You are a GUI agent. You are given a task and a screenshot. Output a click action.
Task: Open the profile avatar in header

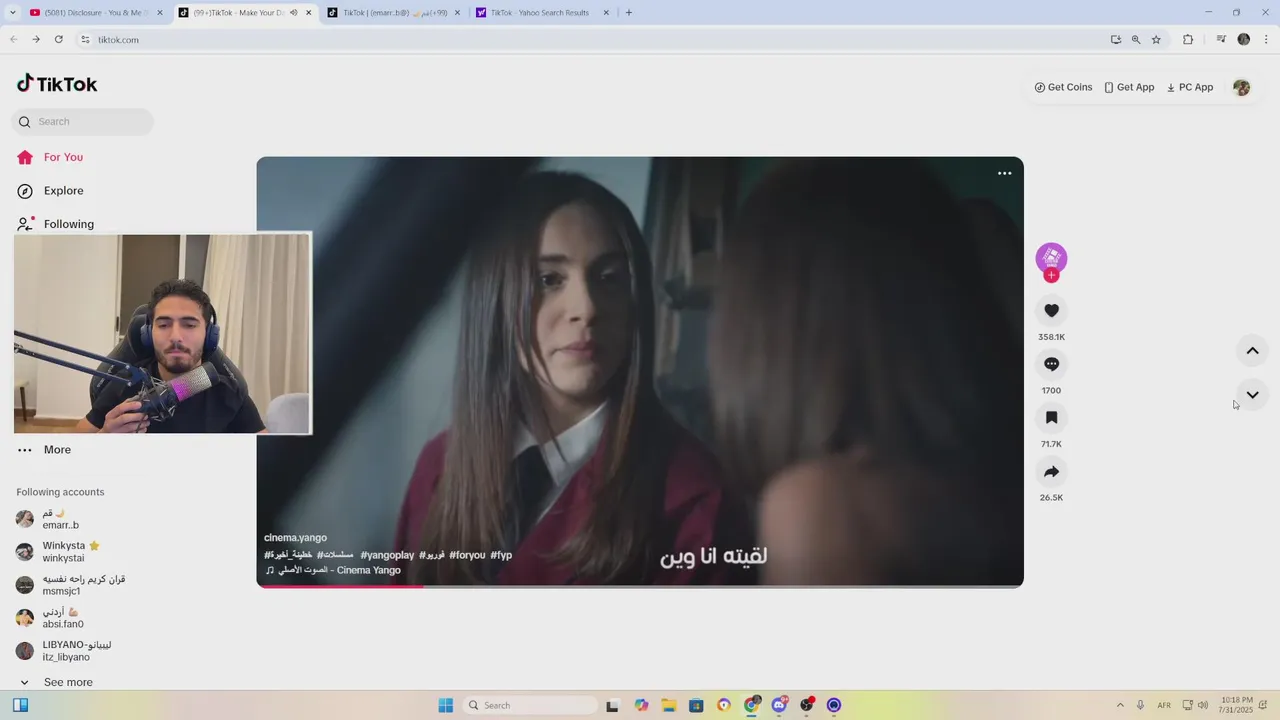pos(1241,88)
